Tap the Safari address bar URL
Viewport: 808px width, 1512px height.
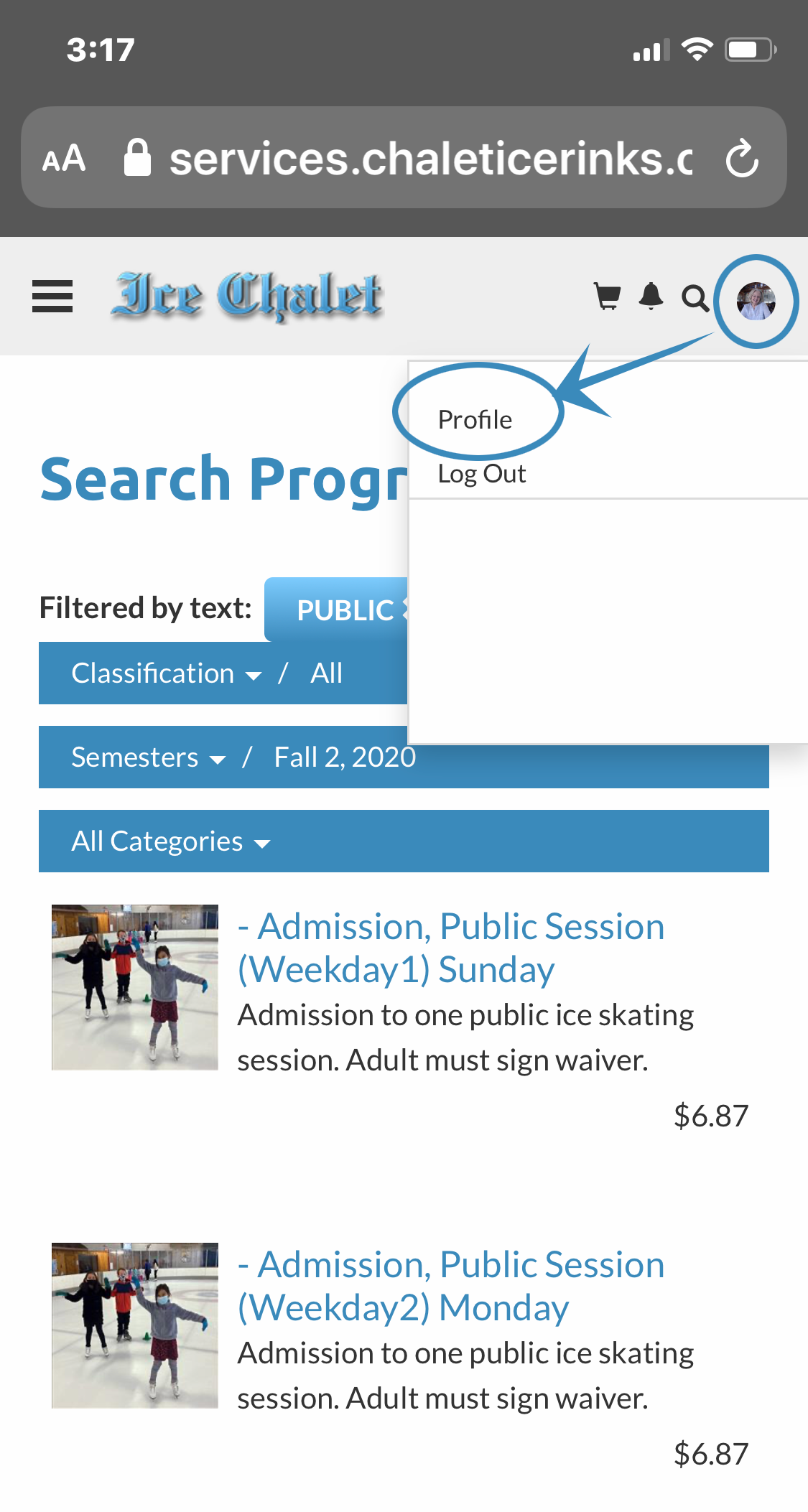[x=429, y=159]
